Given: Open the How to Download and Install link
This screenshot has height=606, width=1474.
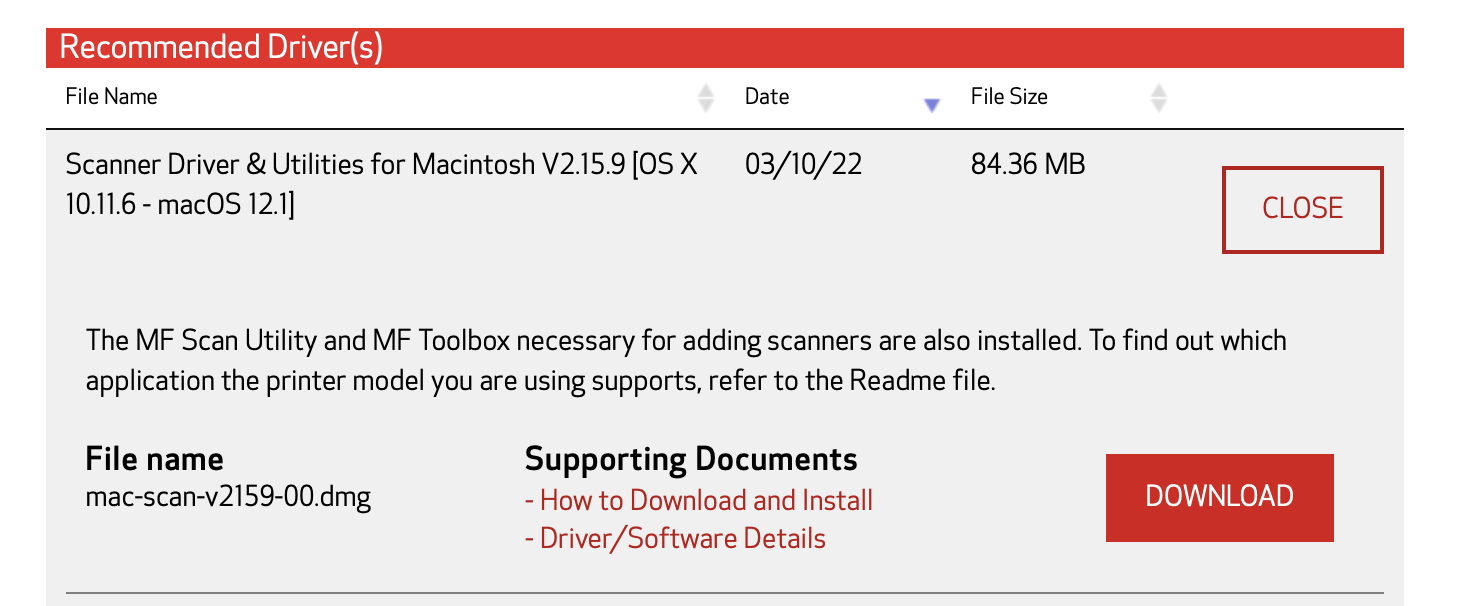Looking at the screenshot, I should coord(699,500).
